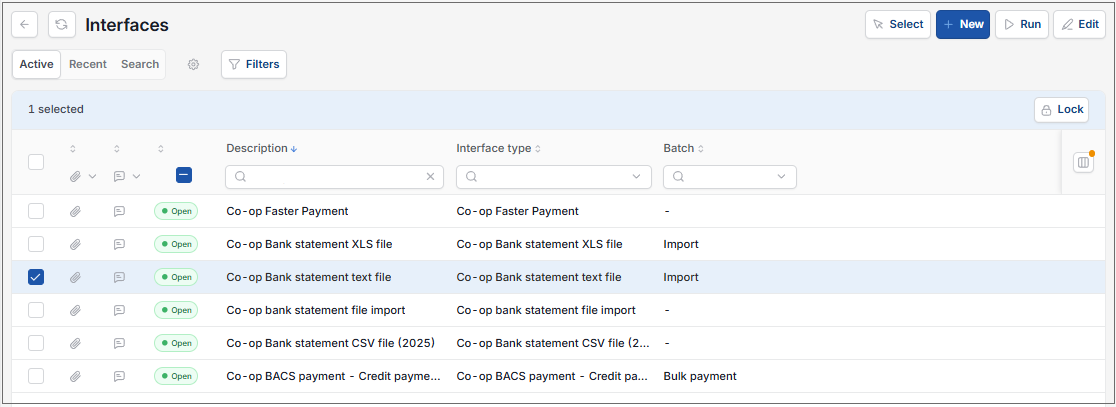Expand the Batch filter dropdown
Image resolution: width=1116 pixels, height=407 pixels.
click(781, 177)
